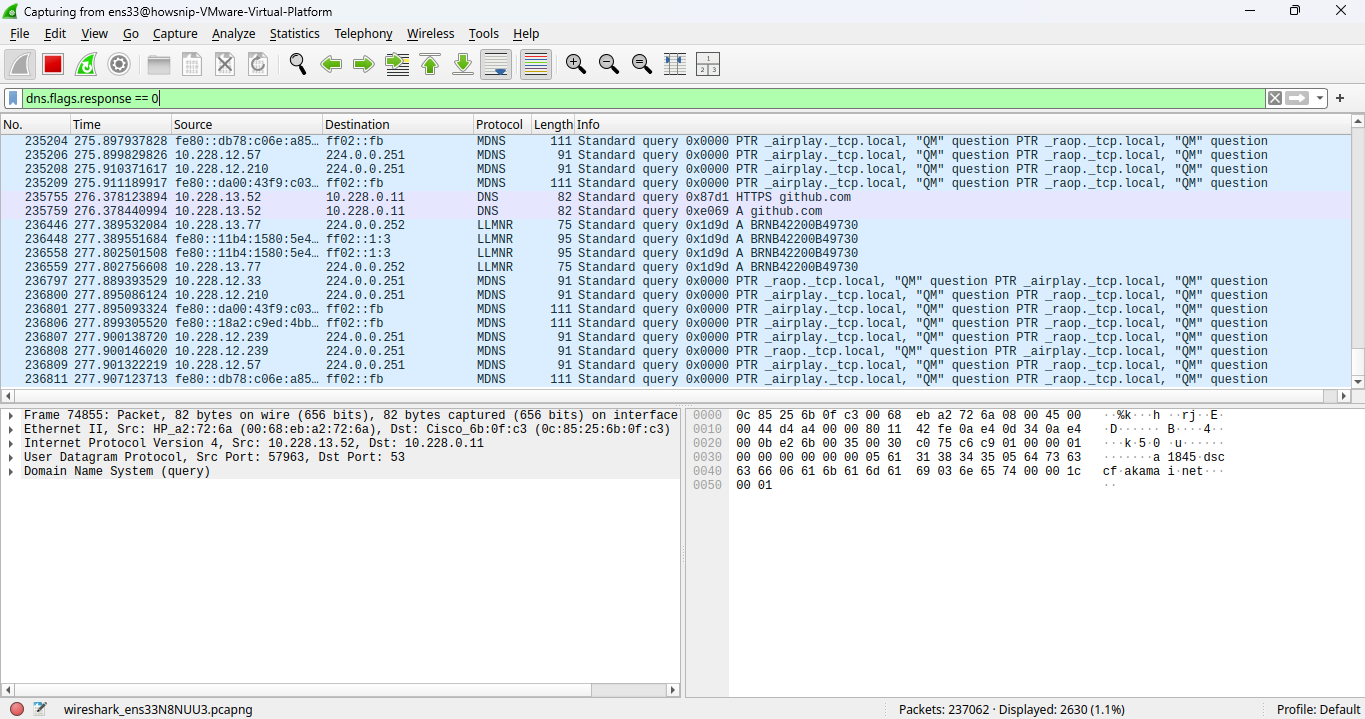Jump to the last packet
Image resolution: width=1365 pixels, height=719 pixels.
[463, 64]
